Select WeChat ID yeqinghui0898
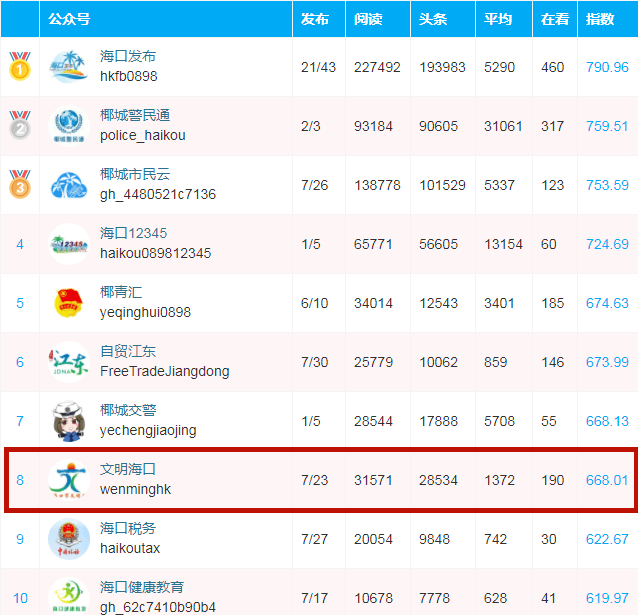Viewport: 638px width, 615px height. (x=145, y=313)
